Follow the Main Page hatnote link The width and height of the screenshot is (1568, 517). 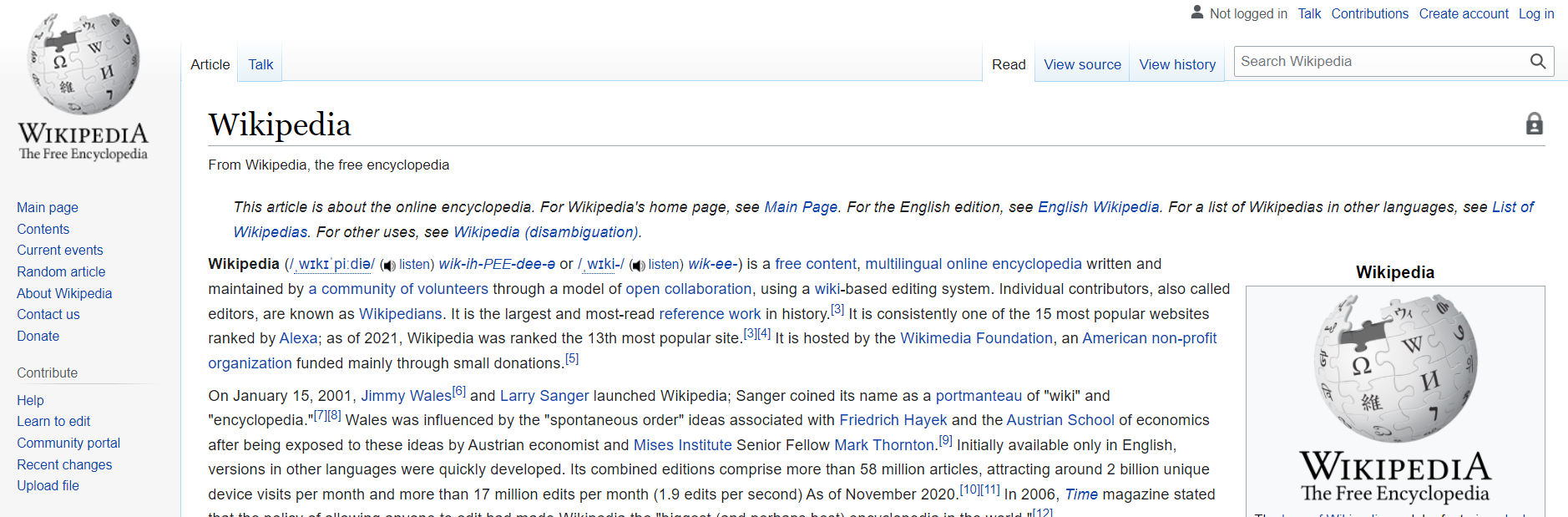tap(801, 207)
